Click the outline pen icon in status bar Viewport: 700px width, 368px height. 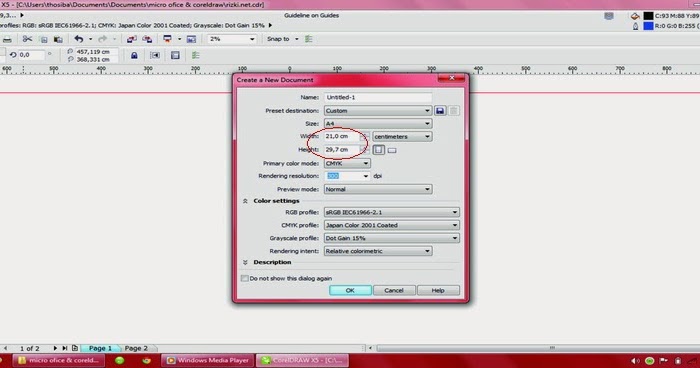(635, 26)
